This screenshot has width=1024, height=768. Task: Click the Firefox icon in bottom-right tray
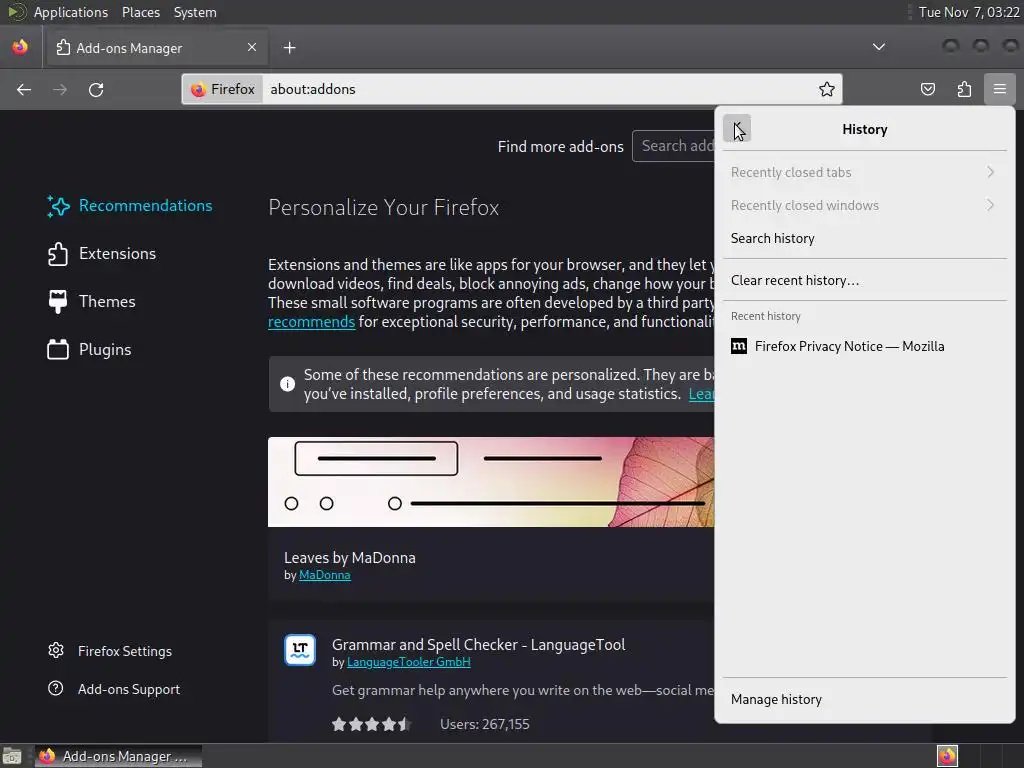pos(947,756)
